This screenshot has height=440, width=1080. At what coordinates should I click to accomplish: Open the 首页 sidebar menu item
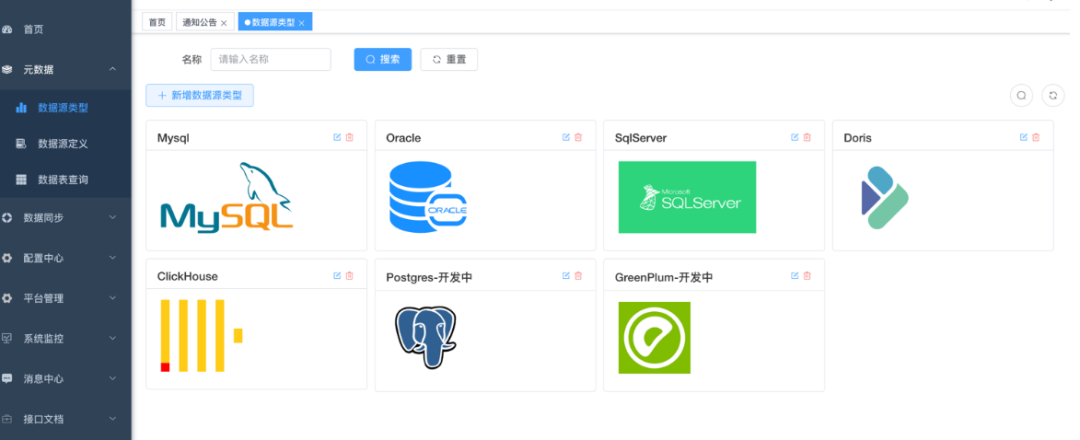coord(65,30)
